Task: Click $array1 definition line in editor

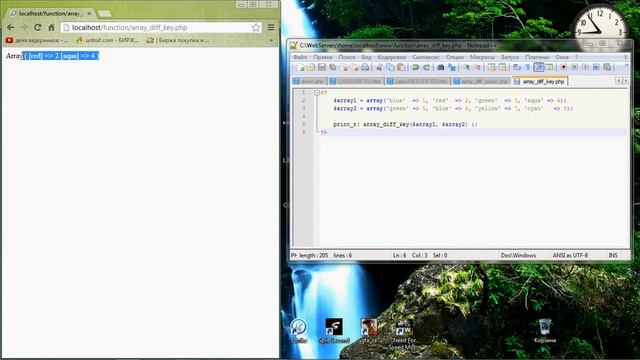Action: click(450, 100)
